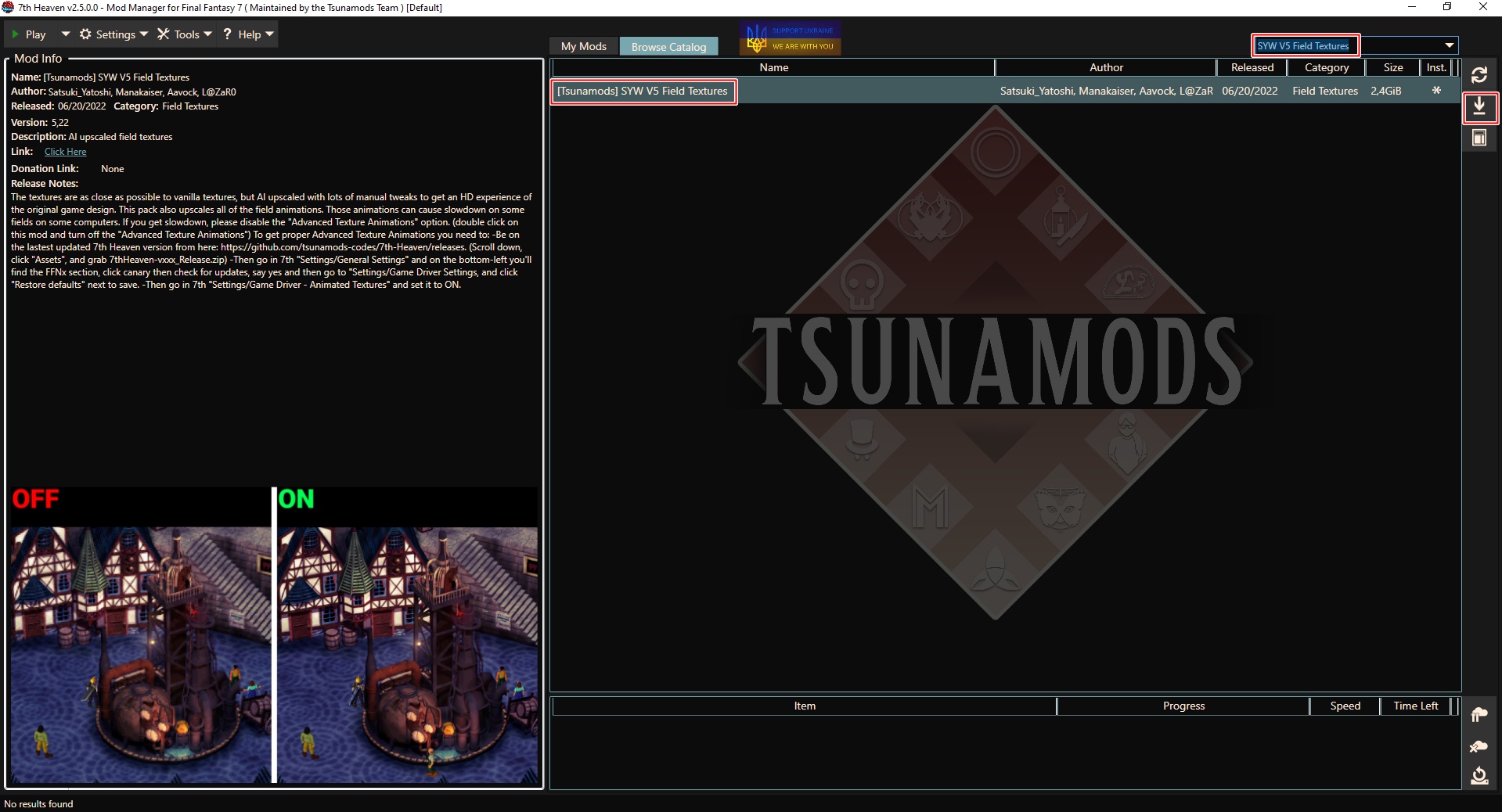Image resolution: width=1502 pixels, height=812 pixels.
Task: Click the circular arrow over drive icon
Action: (x=1479, y=776)
